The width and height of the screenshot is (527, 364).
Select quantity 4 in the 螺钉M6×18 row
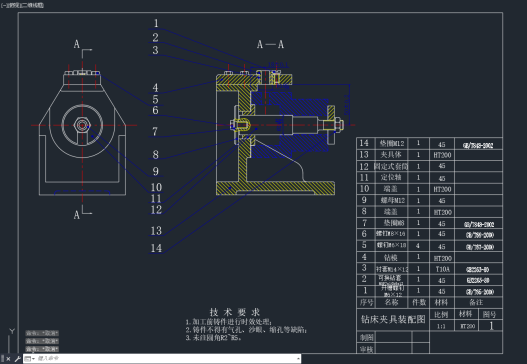tap(418, 246)
